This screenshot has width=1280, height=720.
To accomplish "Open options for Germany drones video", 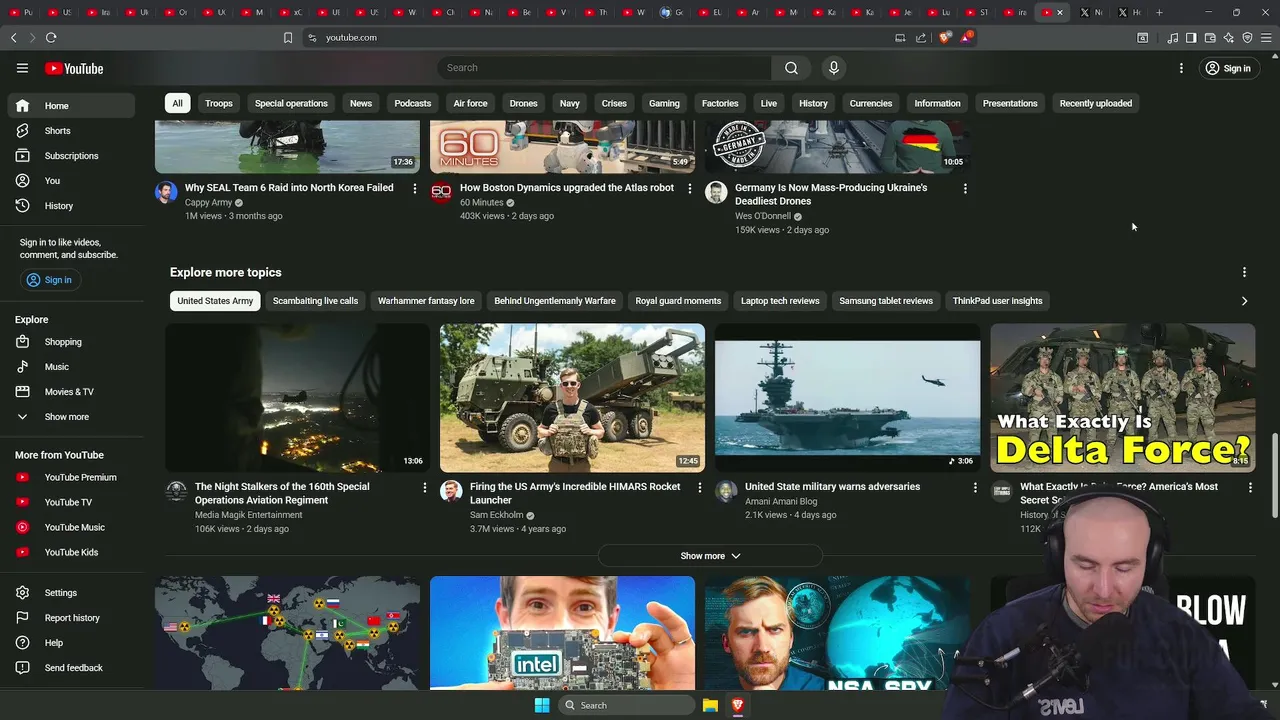I will (965, 188).
